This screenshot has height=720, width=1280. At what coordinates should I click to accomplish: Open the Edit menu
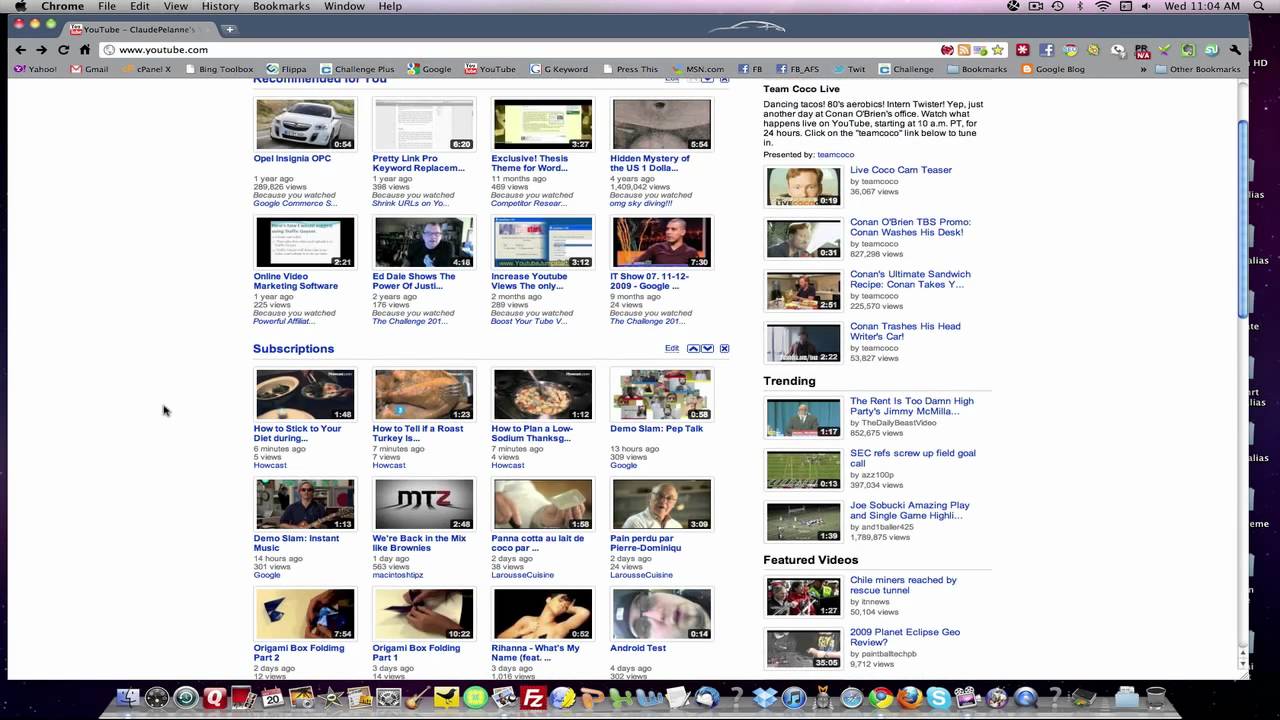pyautogui.click(x=140, y=6)
